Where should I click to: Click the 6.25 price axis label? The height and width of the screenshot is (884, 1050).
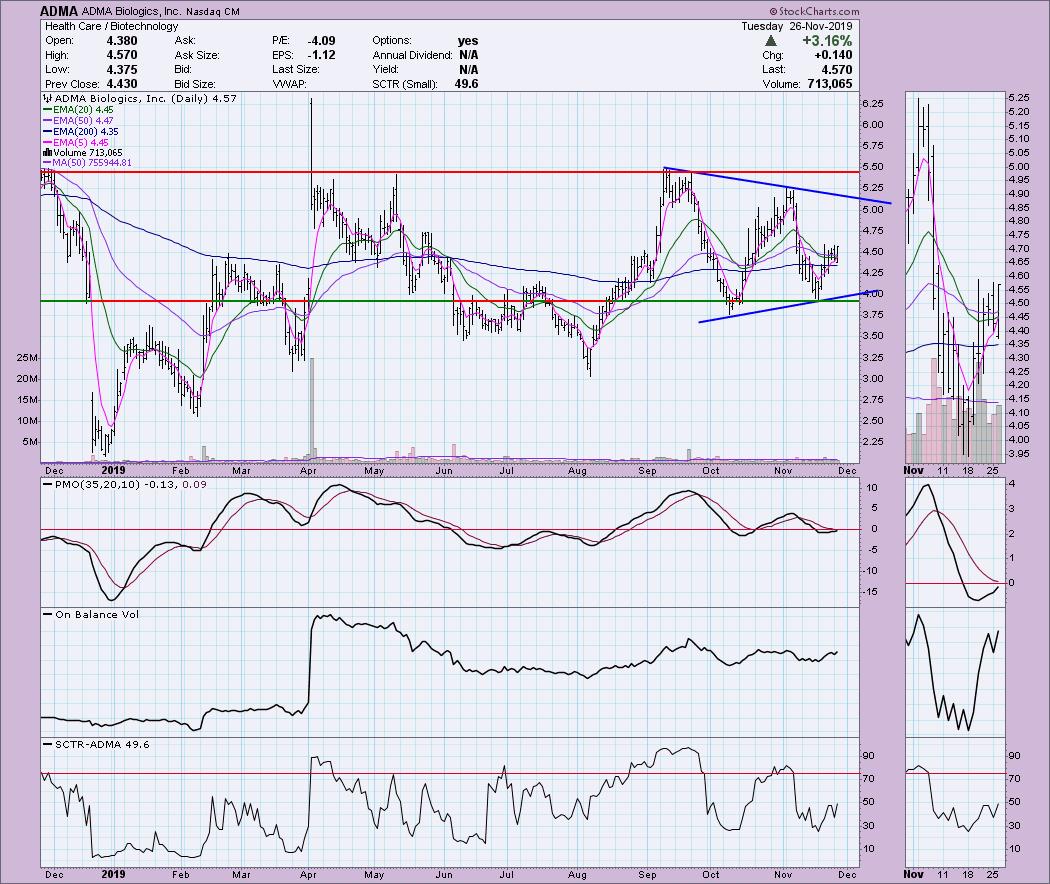873,103
